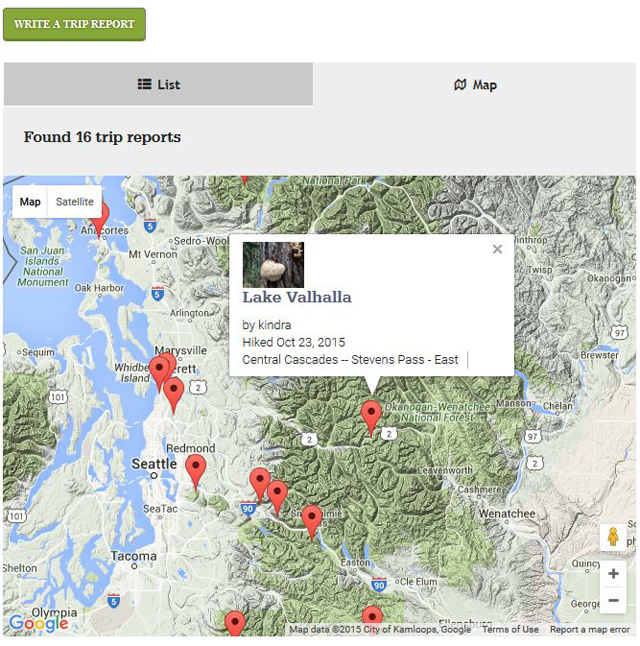Zoom in the map with plus button
Screen dimensions: 640x646
(x=613, y=573)
